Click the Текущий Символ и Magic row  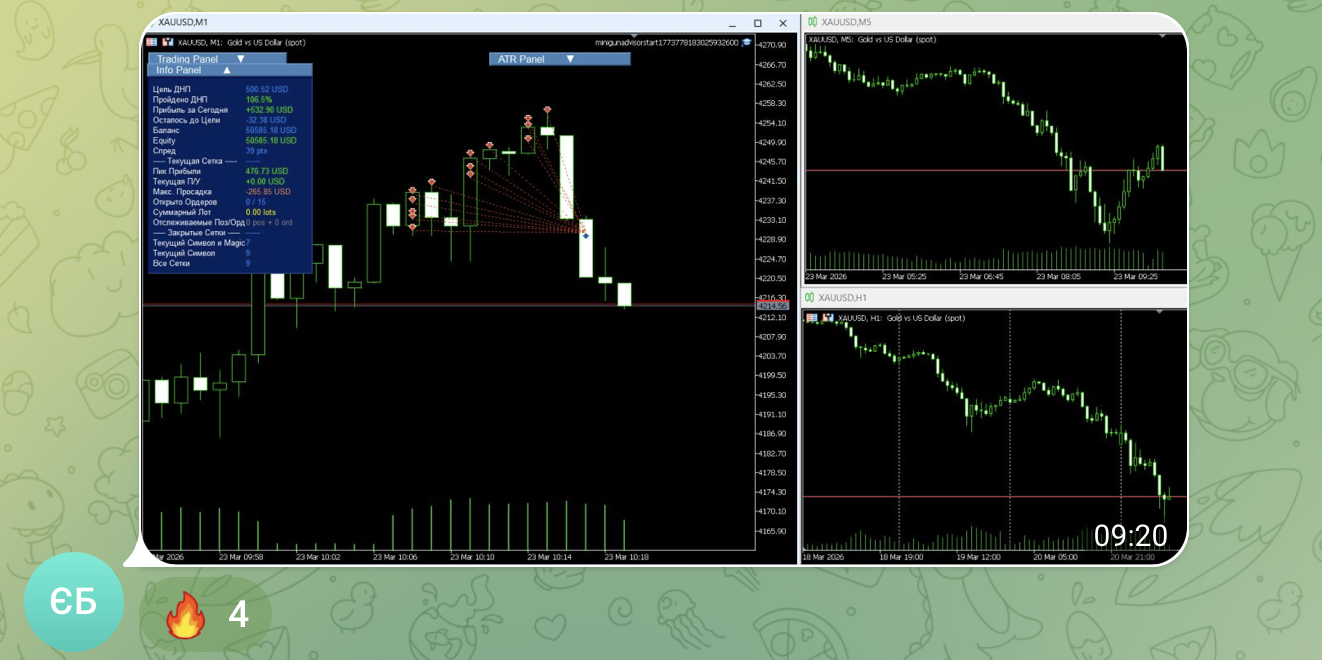point(201,243)
